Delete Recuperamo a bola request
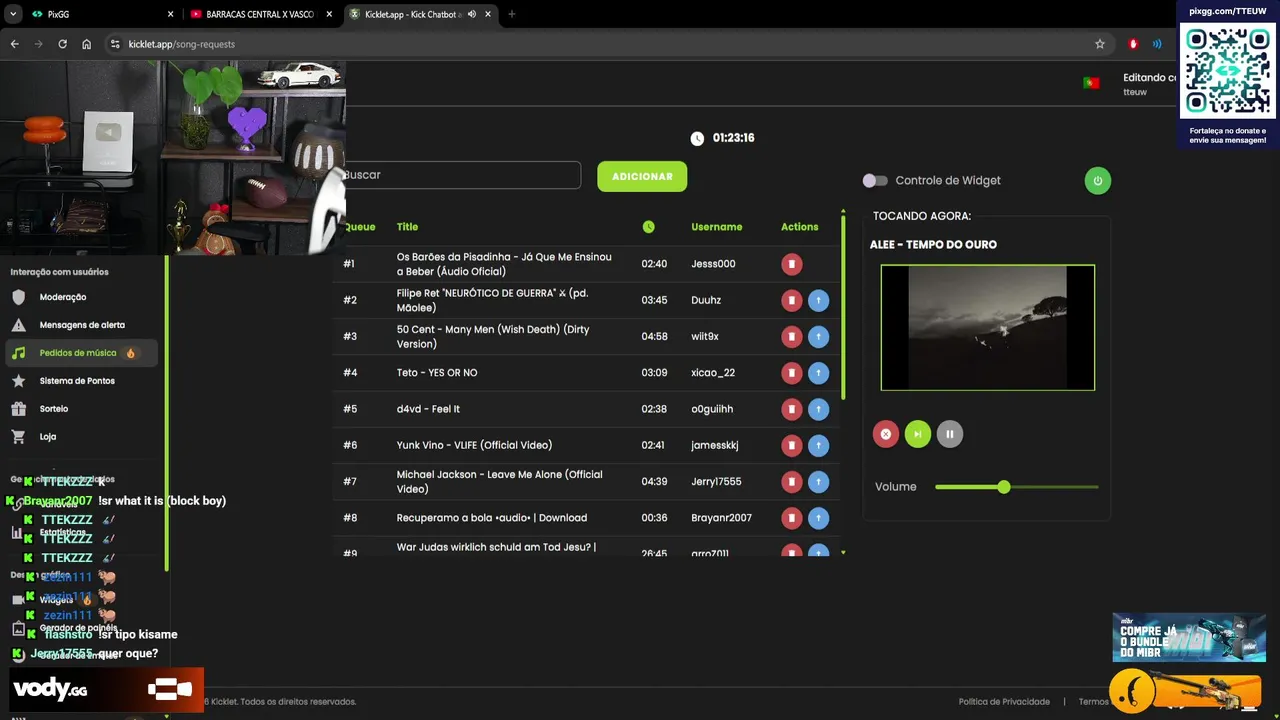This screenshot has height=720, width=1280. (x=791, y=518)
